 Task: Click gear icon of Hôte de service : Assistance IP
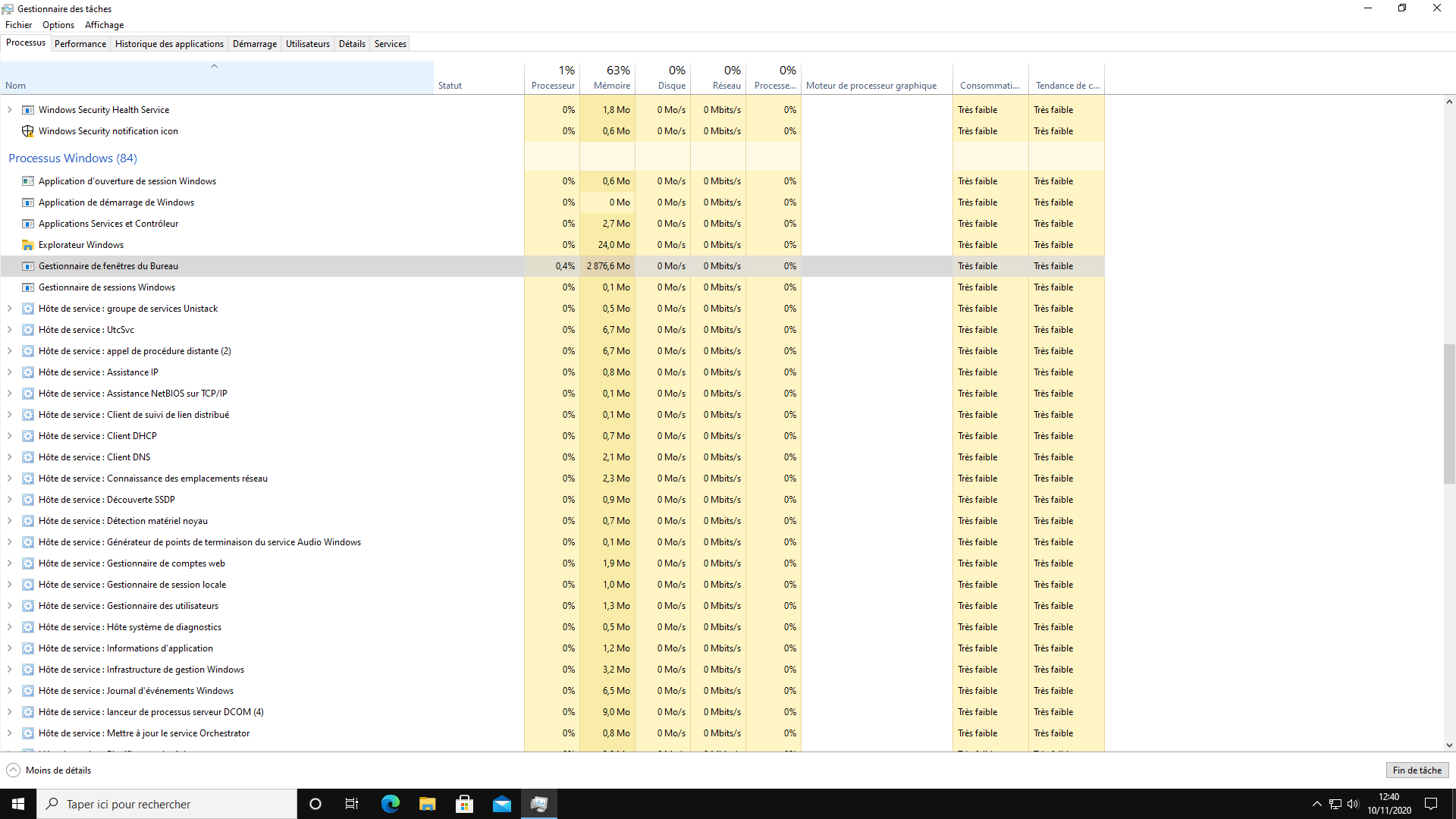(28, 372)
